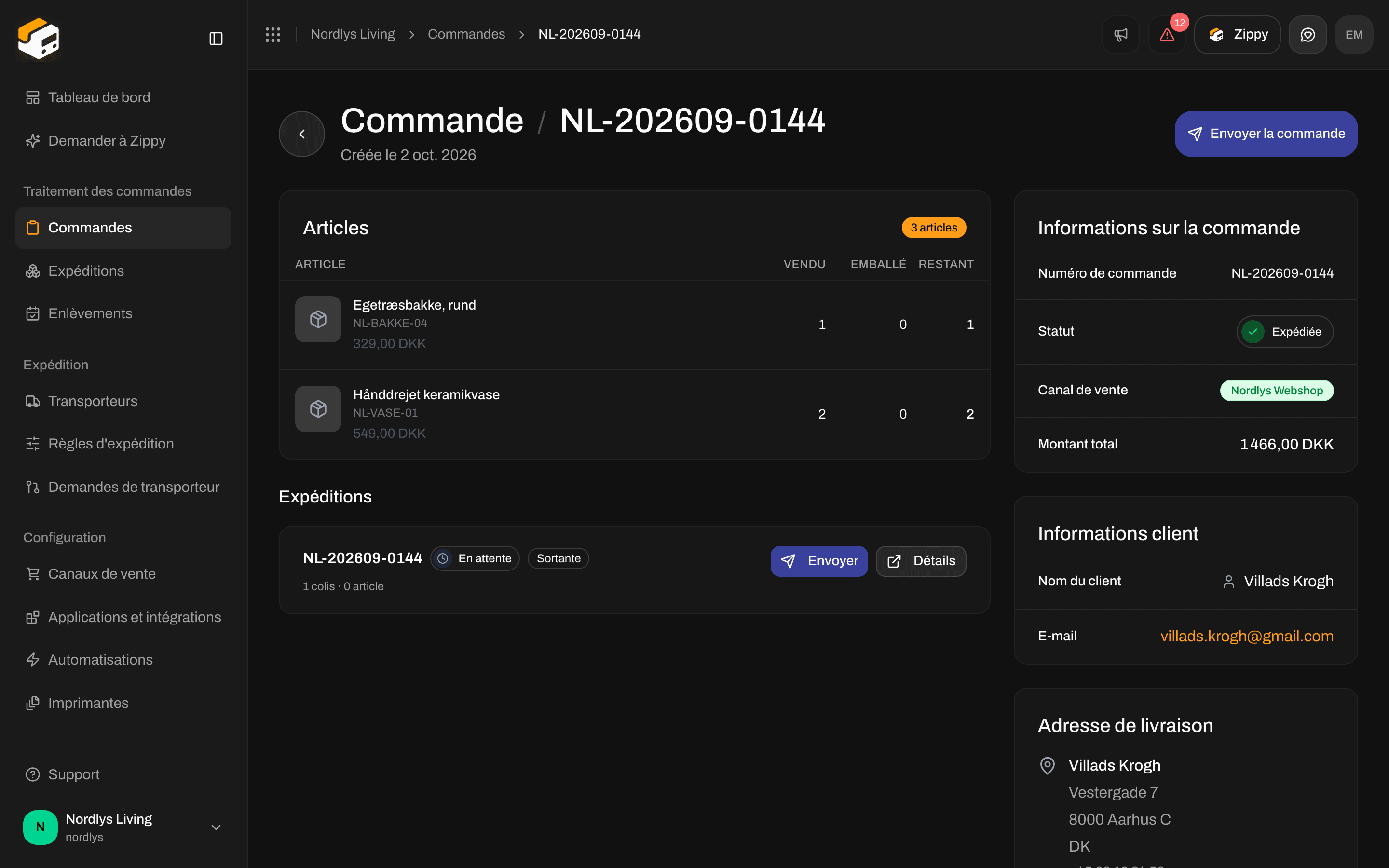This screenshot has width=1389, height=868.
Task: Click the delivery address pin icon
Action: [x=1048, y=765]
